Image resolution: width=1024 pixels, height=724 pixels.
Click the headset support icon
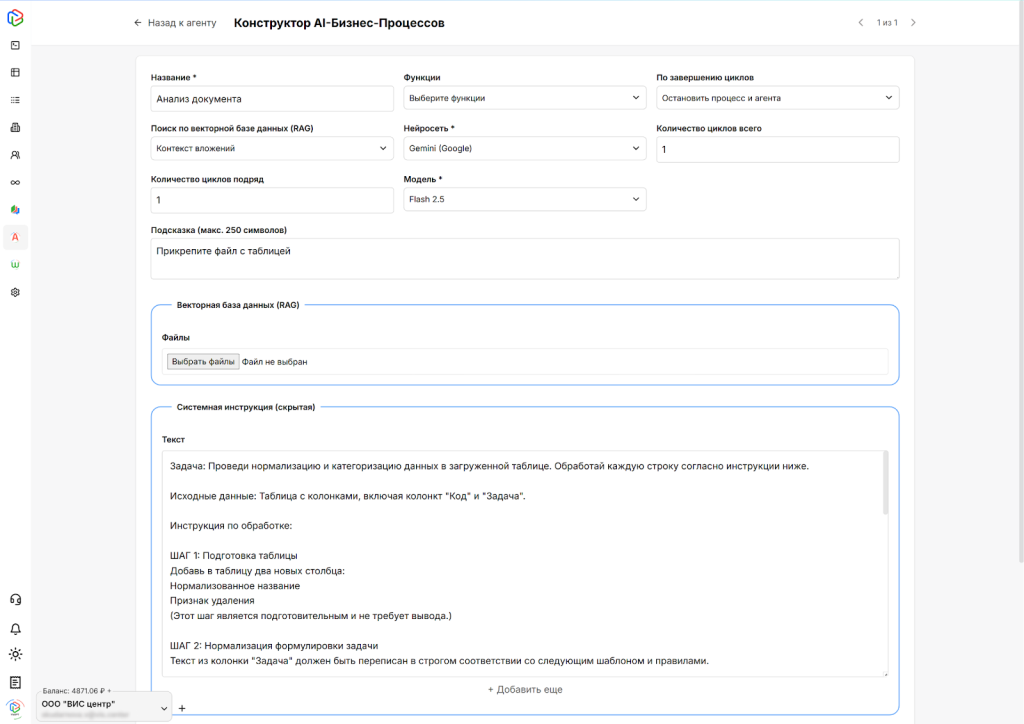click(x=15, y=600)
